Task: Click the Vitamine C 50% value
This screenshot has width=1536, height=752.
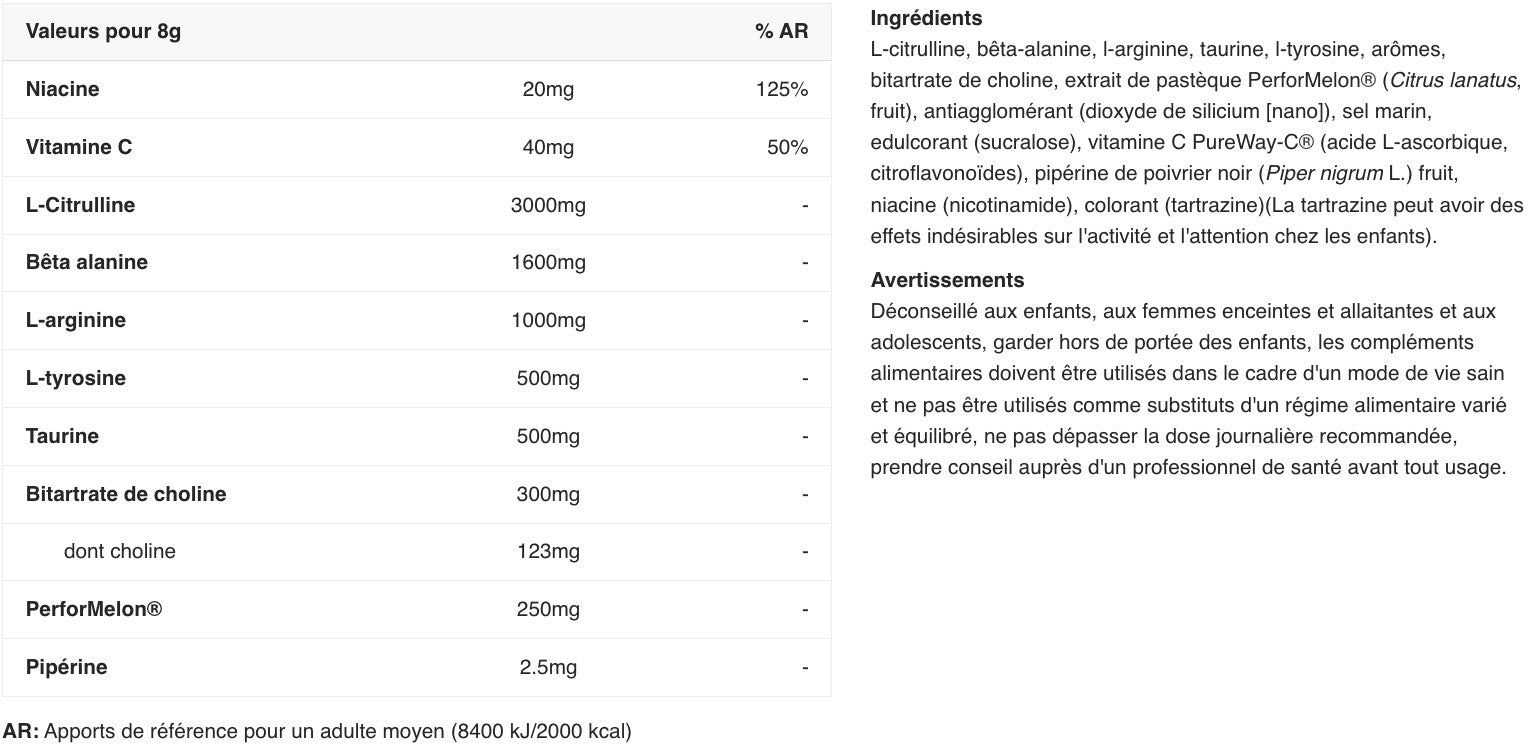Action: pos(787,147)
